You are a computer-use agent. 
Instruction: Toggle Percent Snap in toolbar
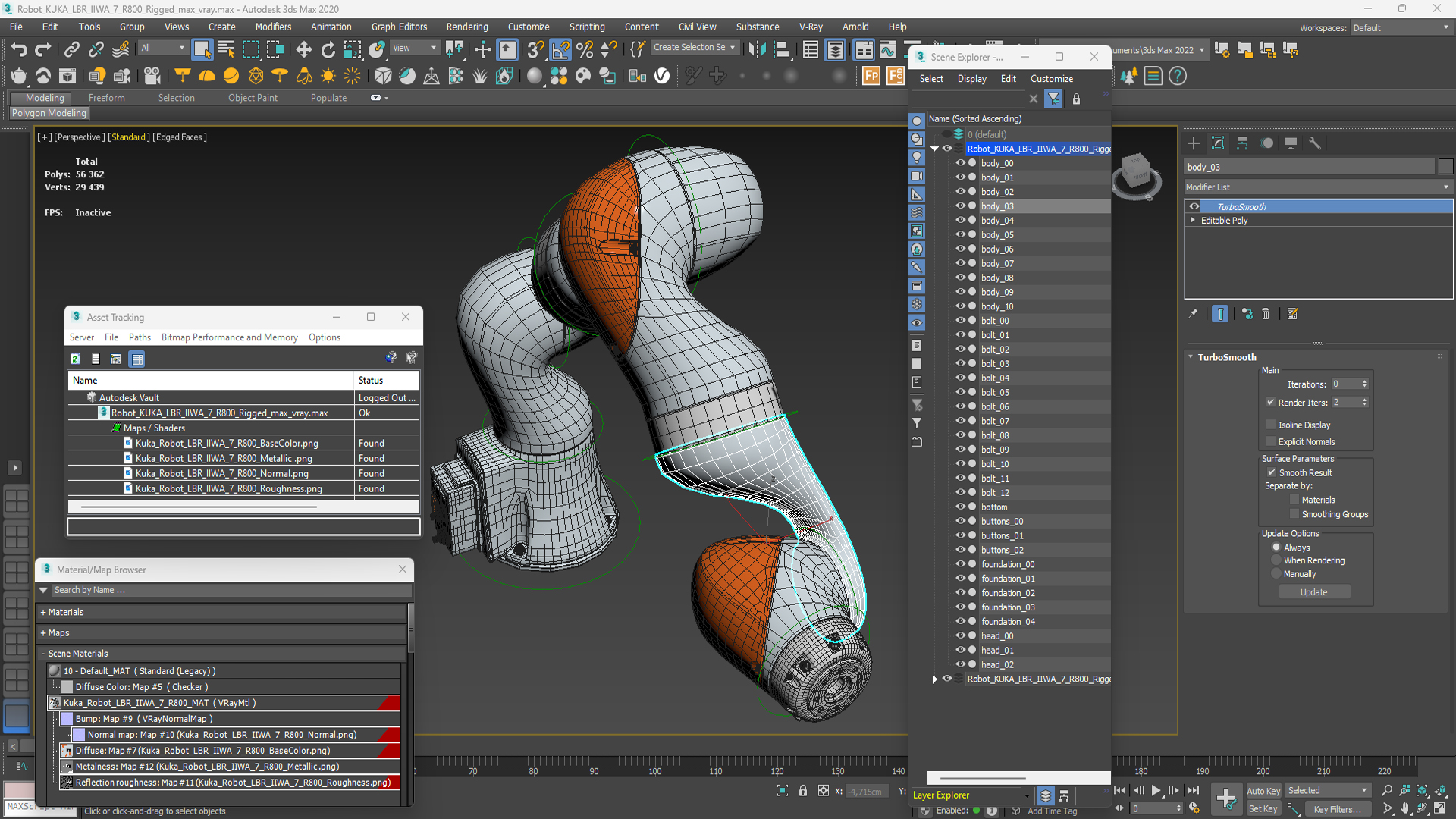pyautogui.click(x=585, y=50)
